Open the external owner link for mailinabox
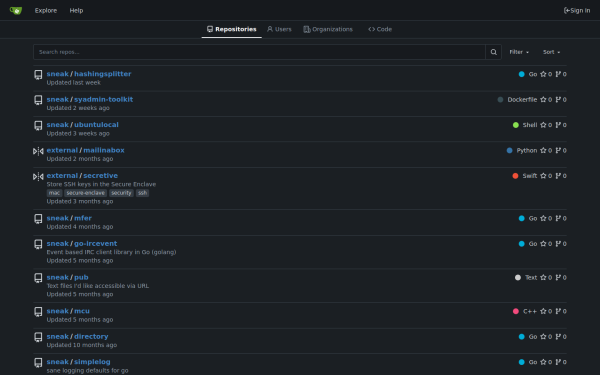 tap(62, 150)
